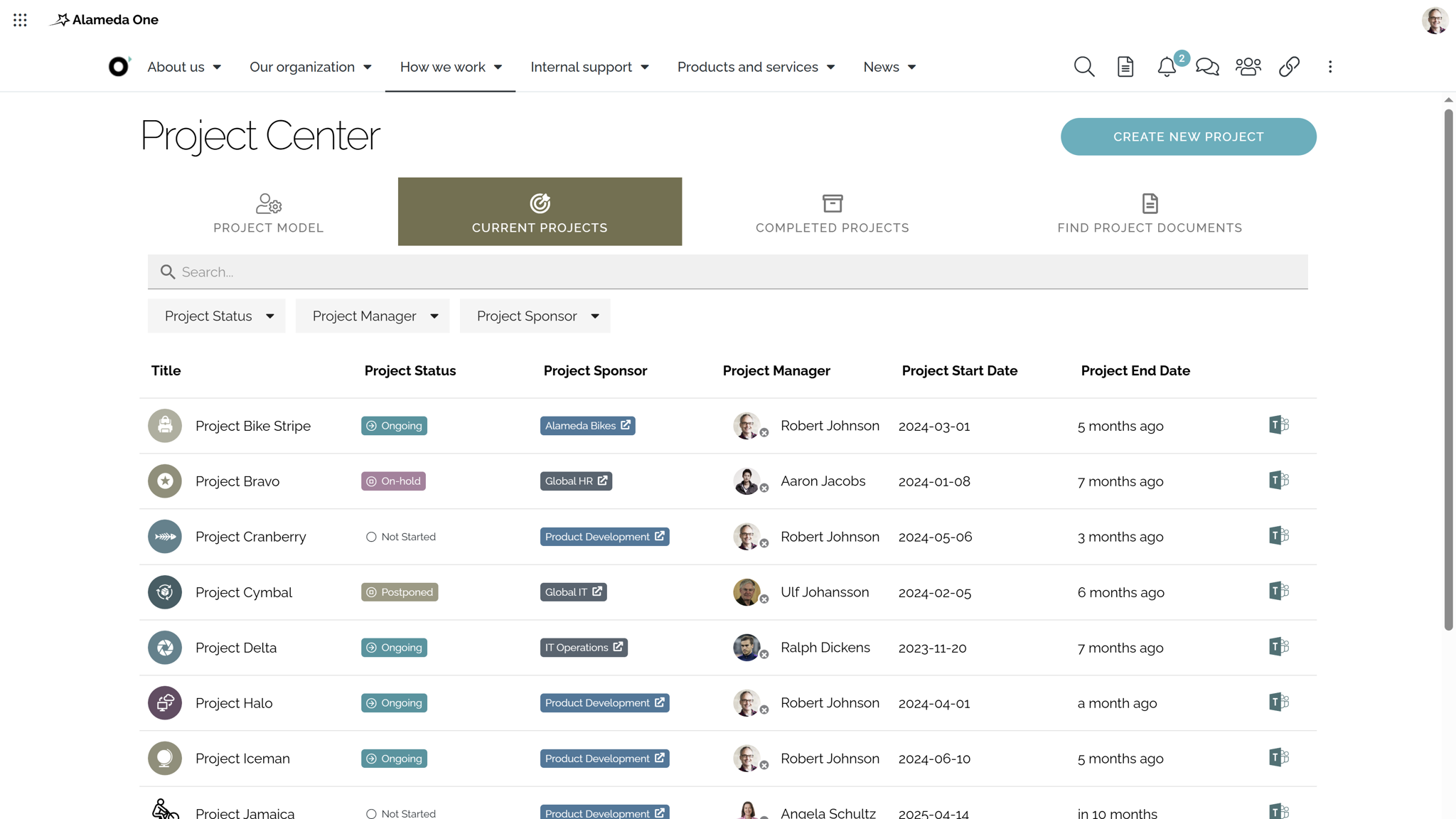Image resolution: width=1456 pixels, height=819 pixels.
Task: Open the search magnifier in the header
Action: coord(1084,67)
